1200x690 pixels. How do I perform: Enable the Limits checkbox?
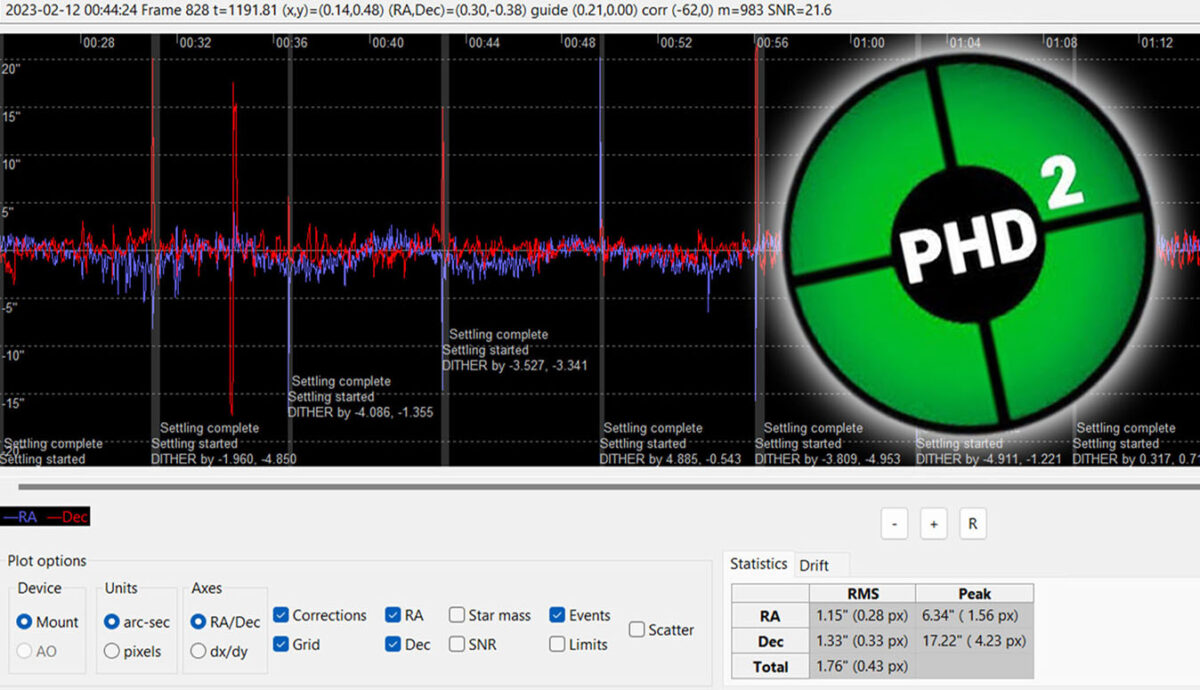coord(557,645)
